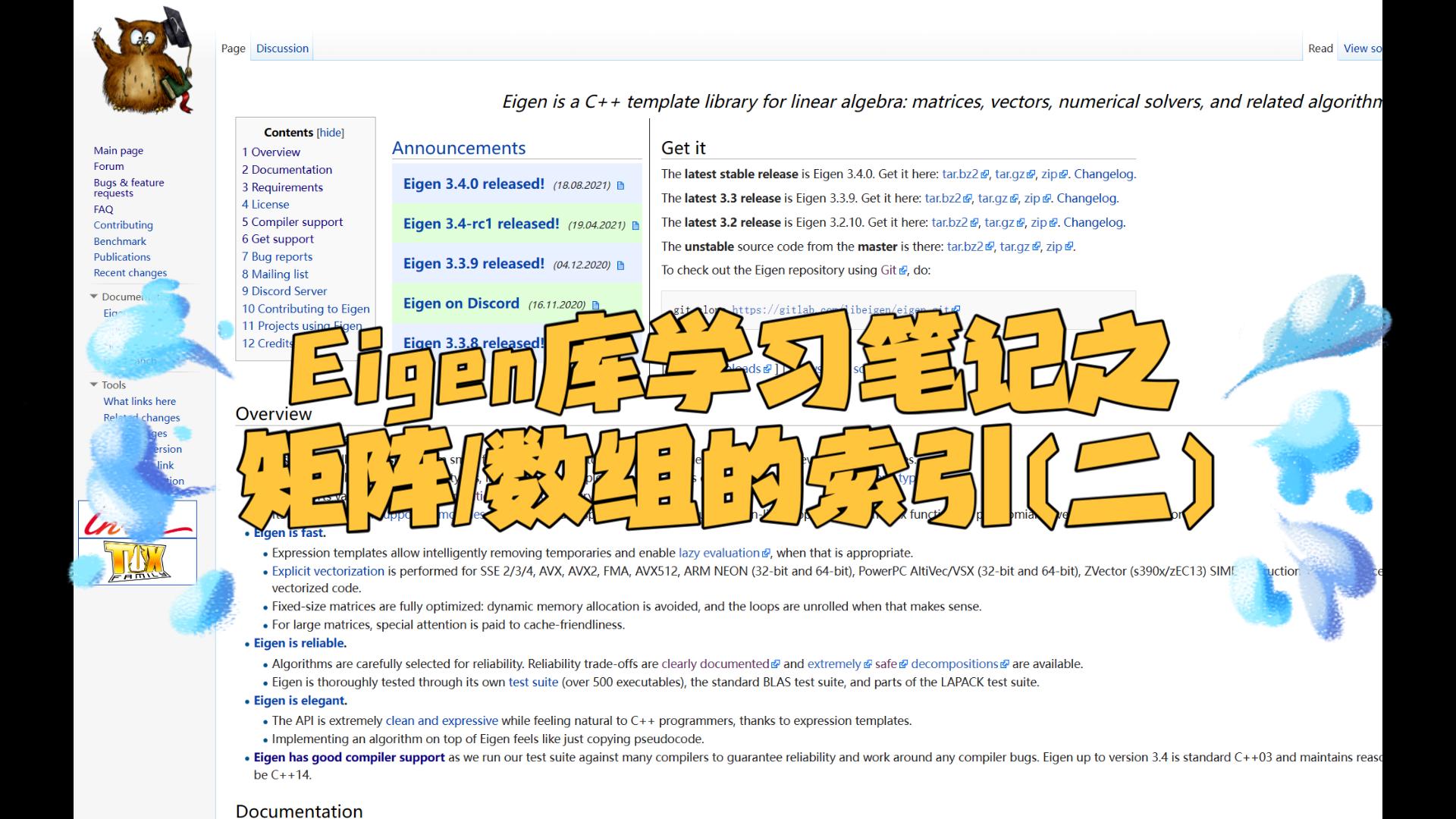
Task: Click the TuxFamily logo image
Action: [137, 561]
